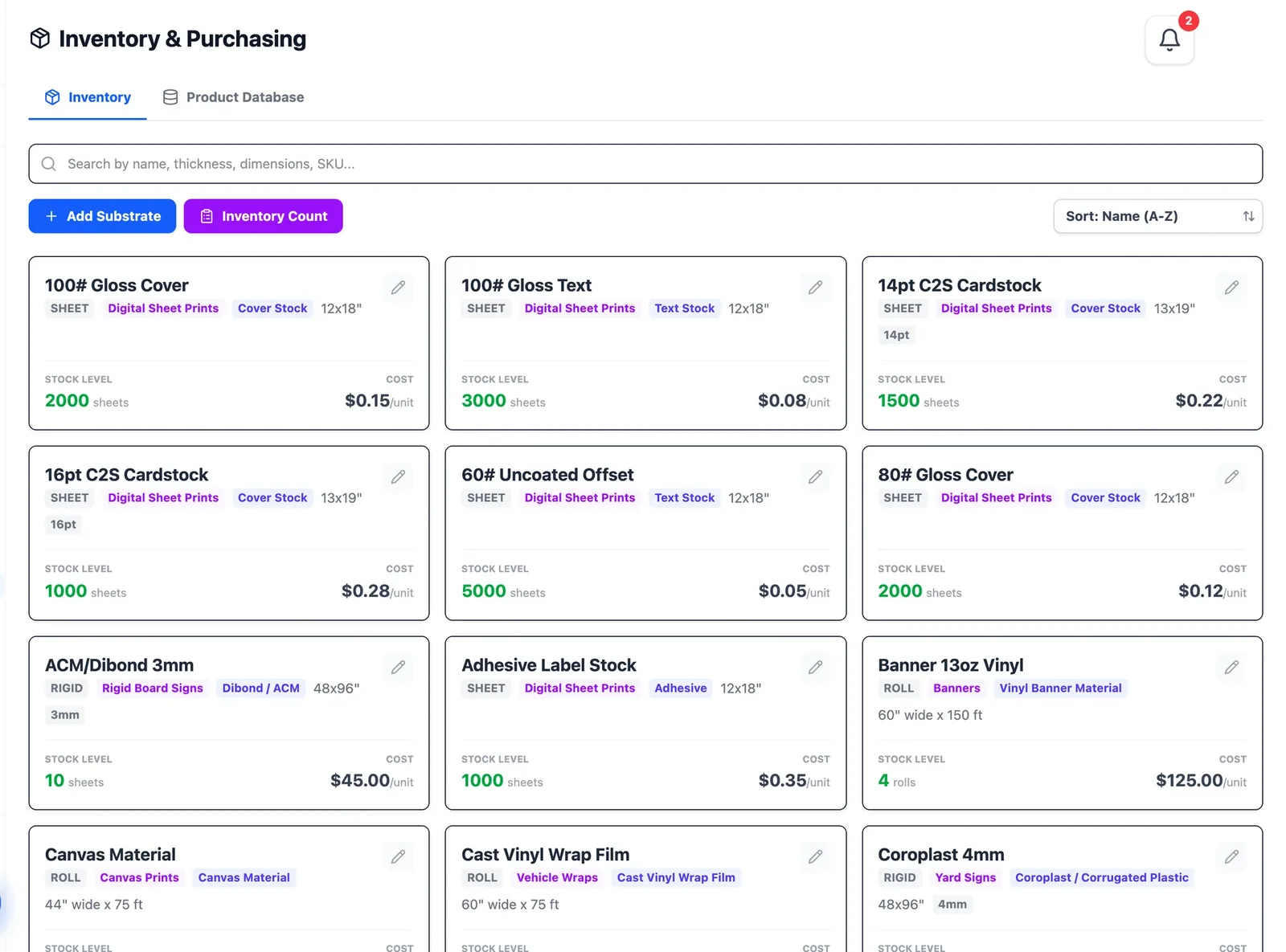Screen dimensions: 1286x952
Task: Edit the 100# Gloss Text substrate
Action: point(815,288)
